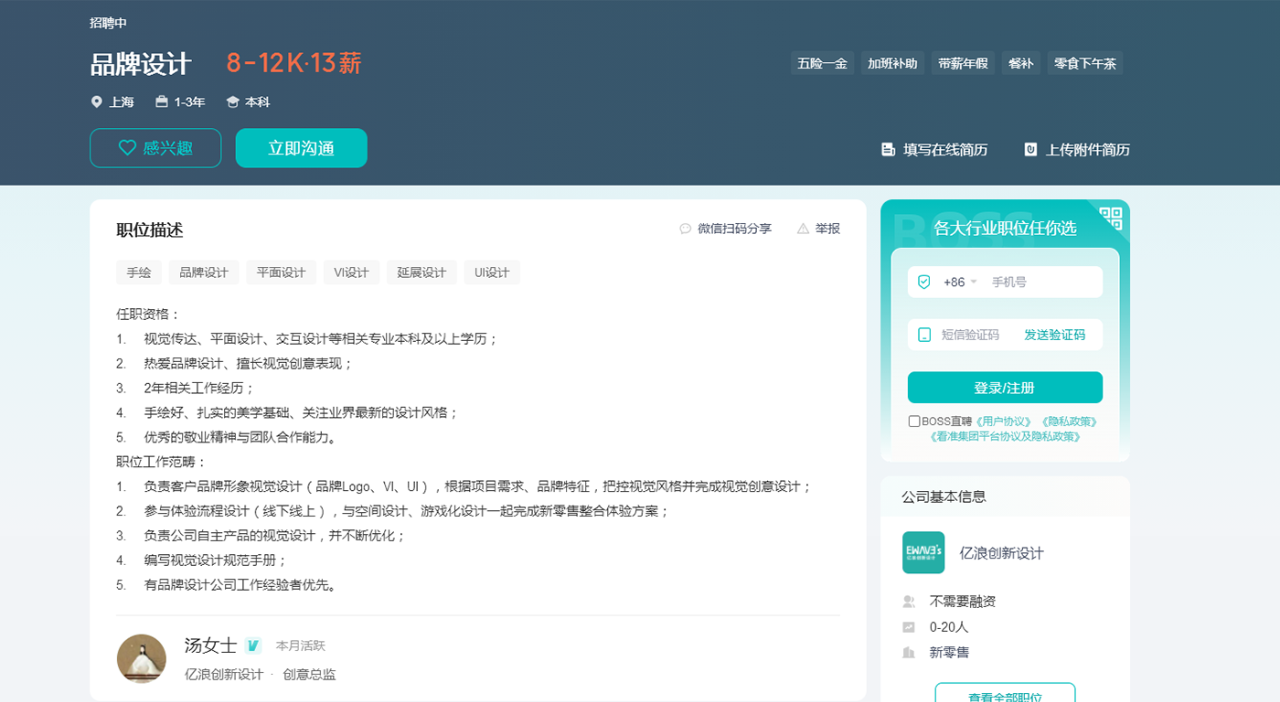1280x702 pixels.
Task: Click the 上传附件简历 upload link
Action: [x=1077, y=150]
